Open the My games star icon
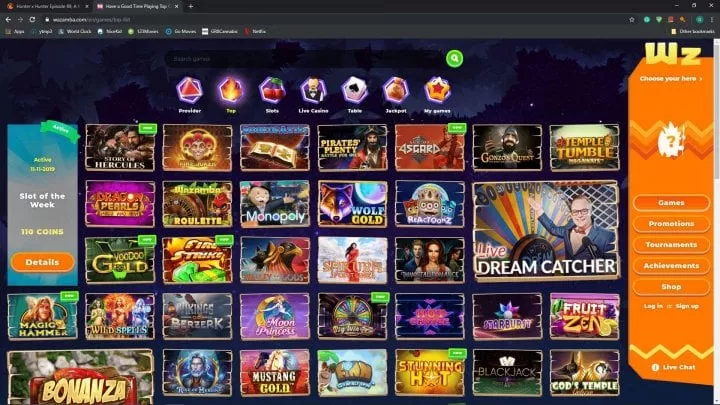 pyautogui.click(x=436, y=90)
